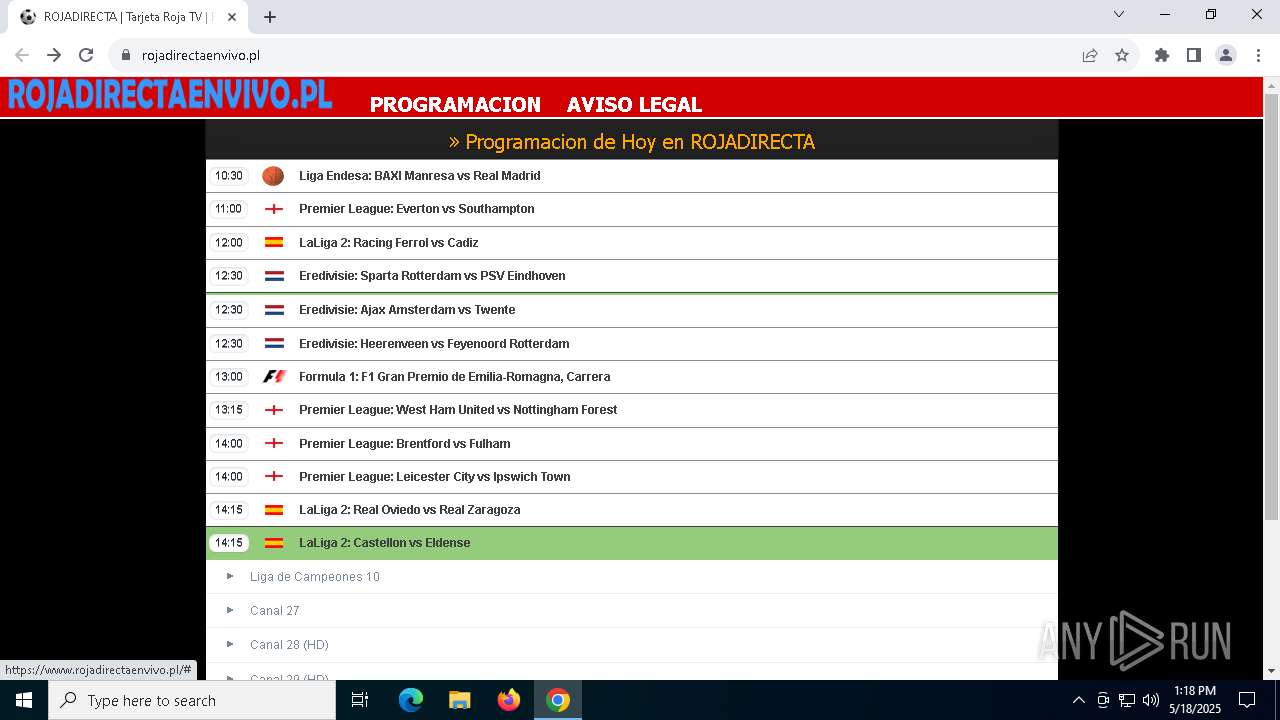Click the England flag beside Everton vs Southampton

coord(274,209)
